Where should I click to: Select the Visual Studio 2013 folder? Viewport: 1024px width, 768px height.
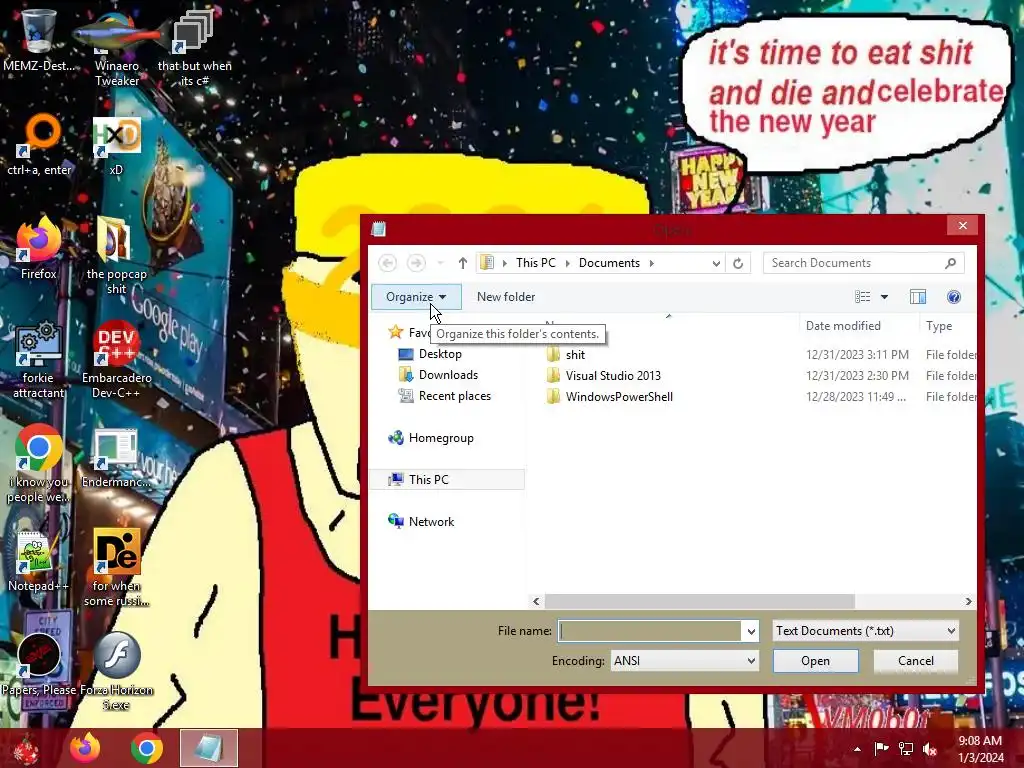pos(613,376)
